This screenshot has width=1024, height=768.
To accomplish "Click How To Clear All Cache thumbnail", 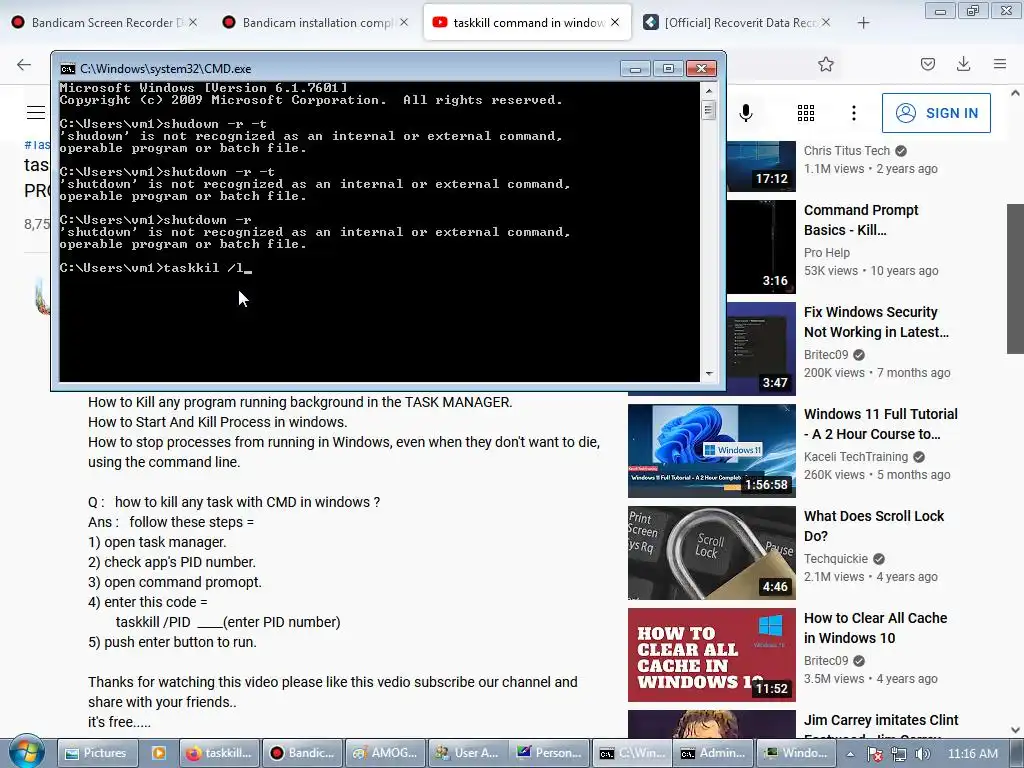I will click(711, 654).
